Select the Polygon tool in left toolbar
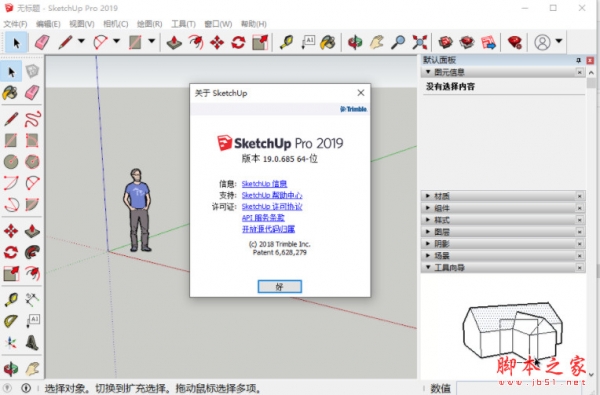This screenshot has height=395, width=600. pyautogui.click(x=33, y=162)
